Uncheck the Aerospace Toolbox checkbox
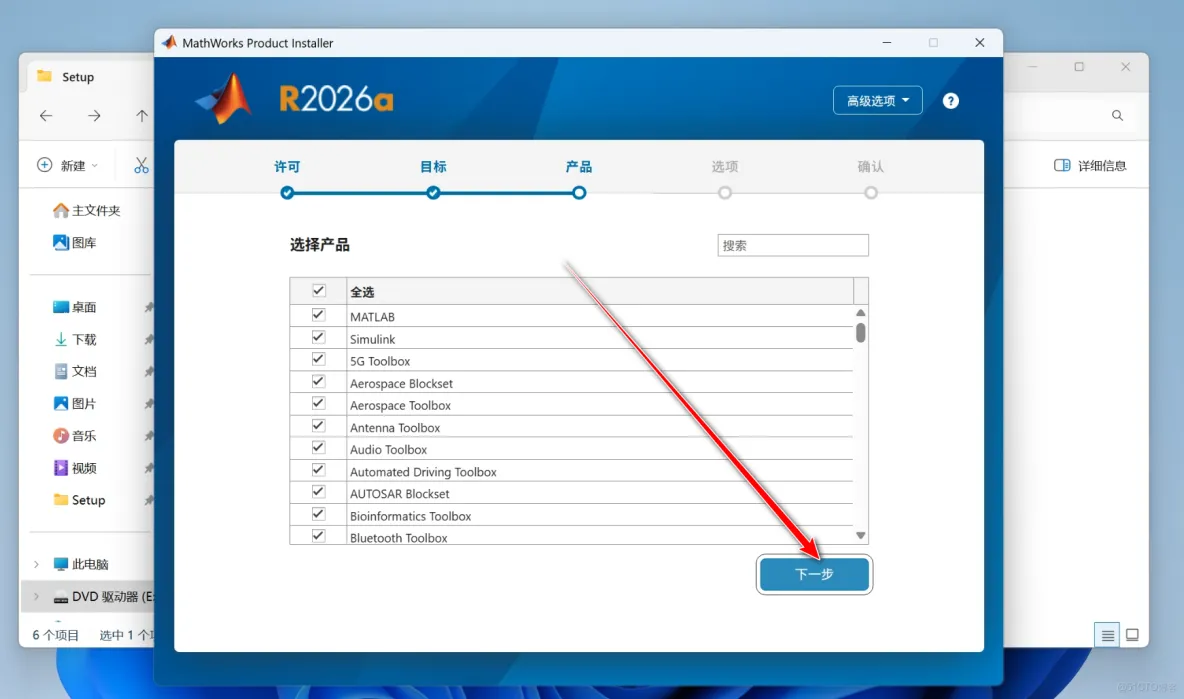The image size is (1184, 699). point(319,403)
